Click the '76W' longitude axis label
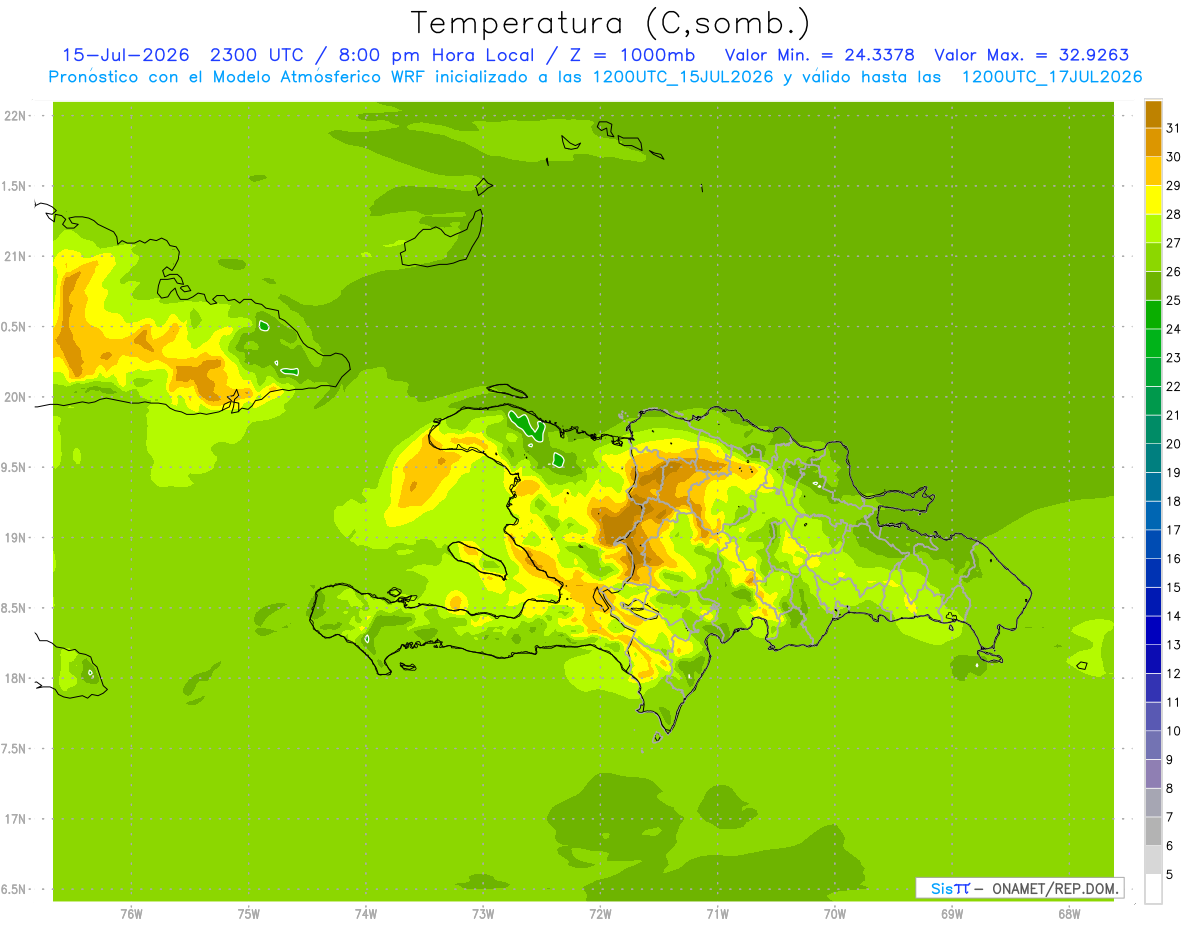The width and height of the screenshot is (1200, 927). [x=131, y=915]
